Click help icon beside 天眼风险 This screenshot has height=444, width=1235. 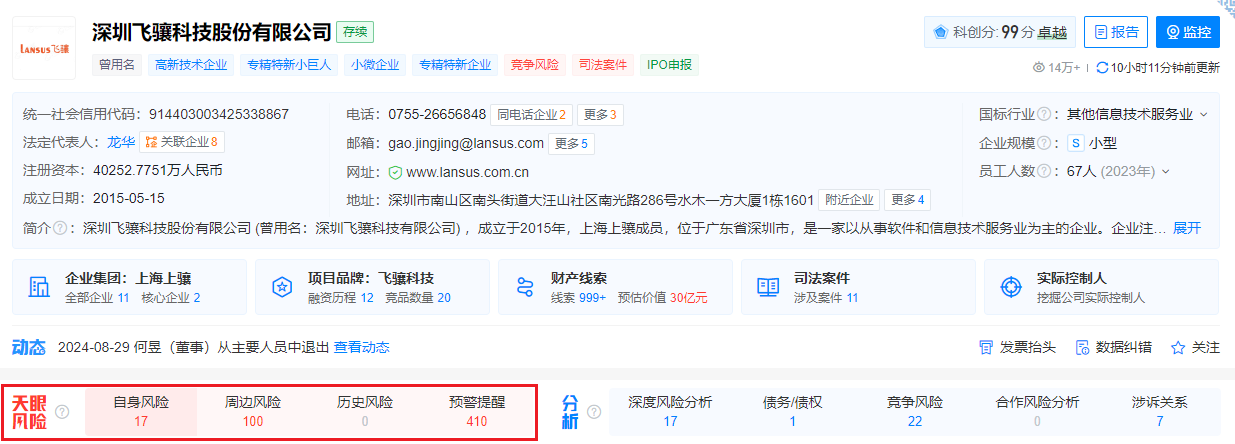click(62, 411)
